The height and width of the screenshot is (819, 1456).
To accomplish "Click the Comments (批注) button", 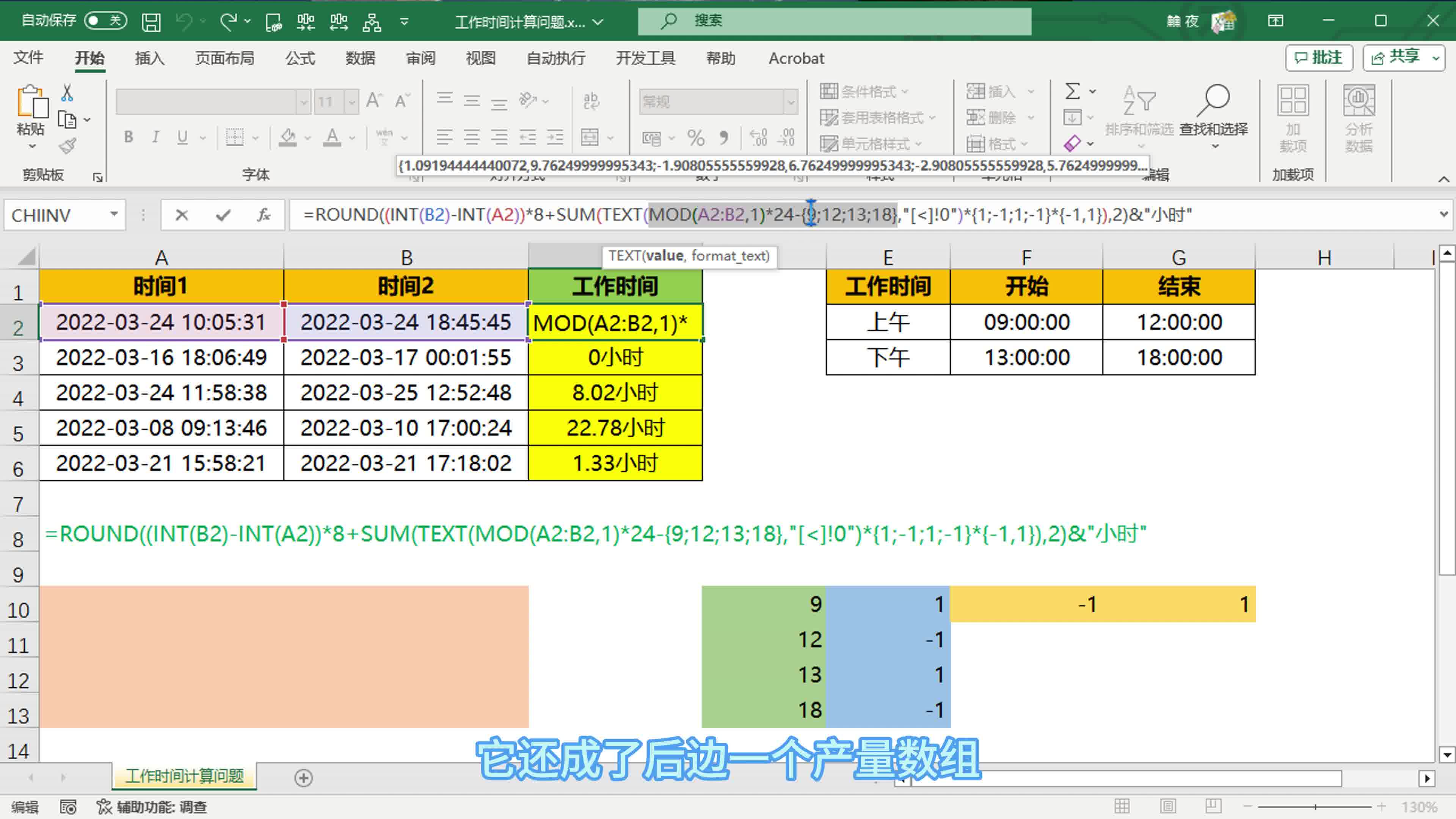I will pos(1319,58).
